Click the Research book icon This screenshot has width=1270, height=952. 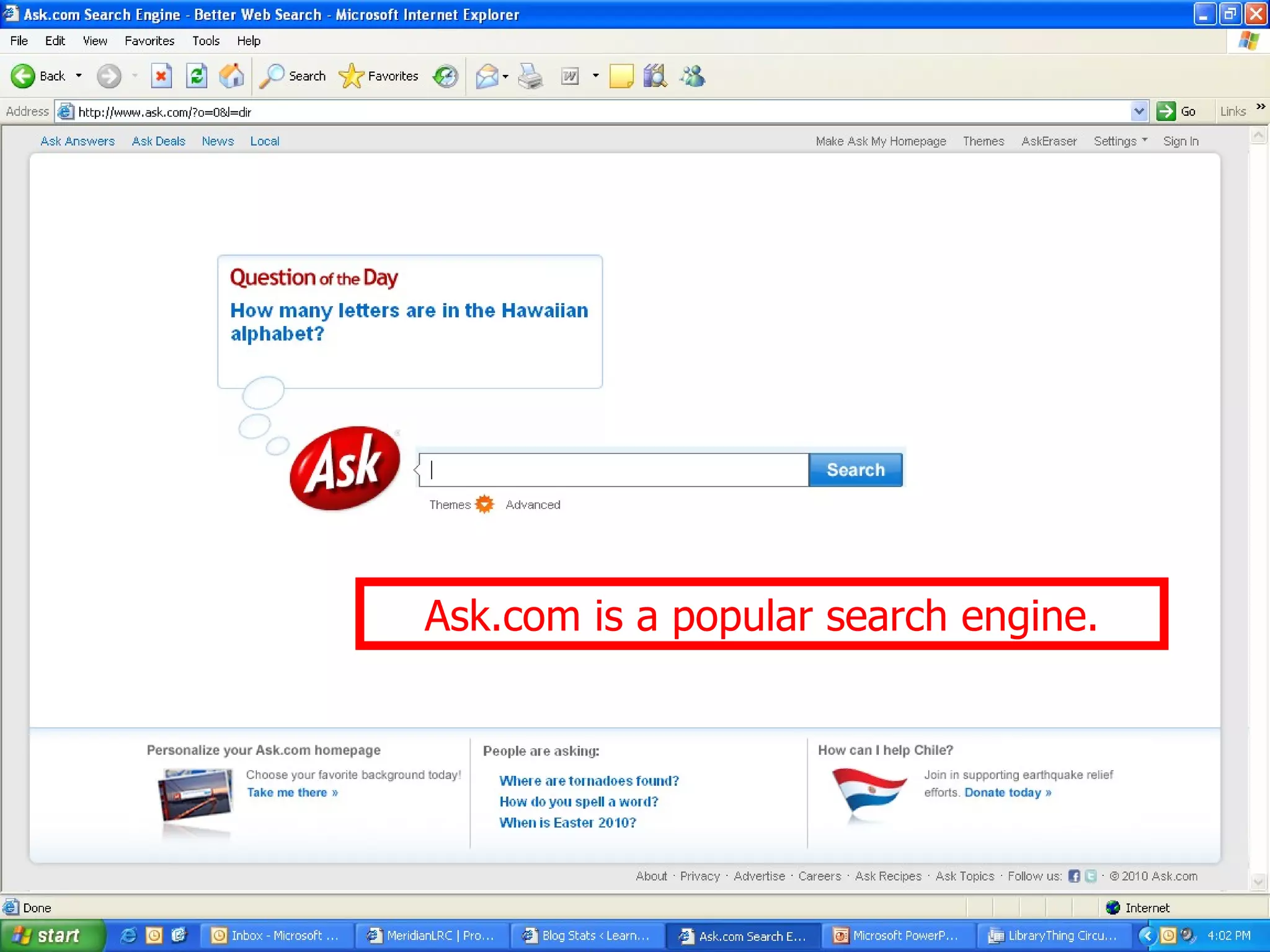(655, 76)
